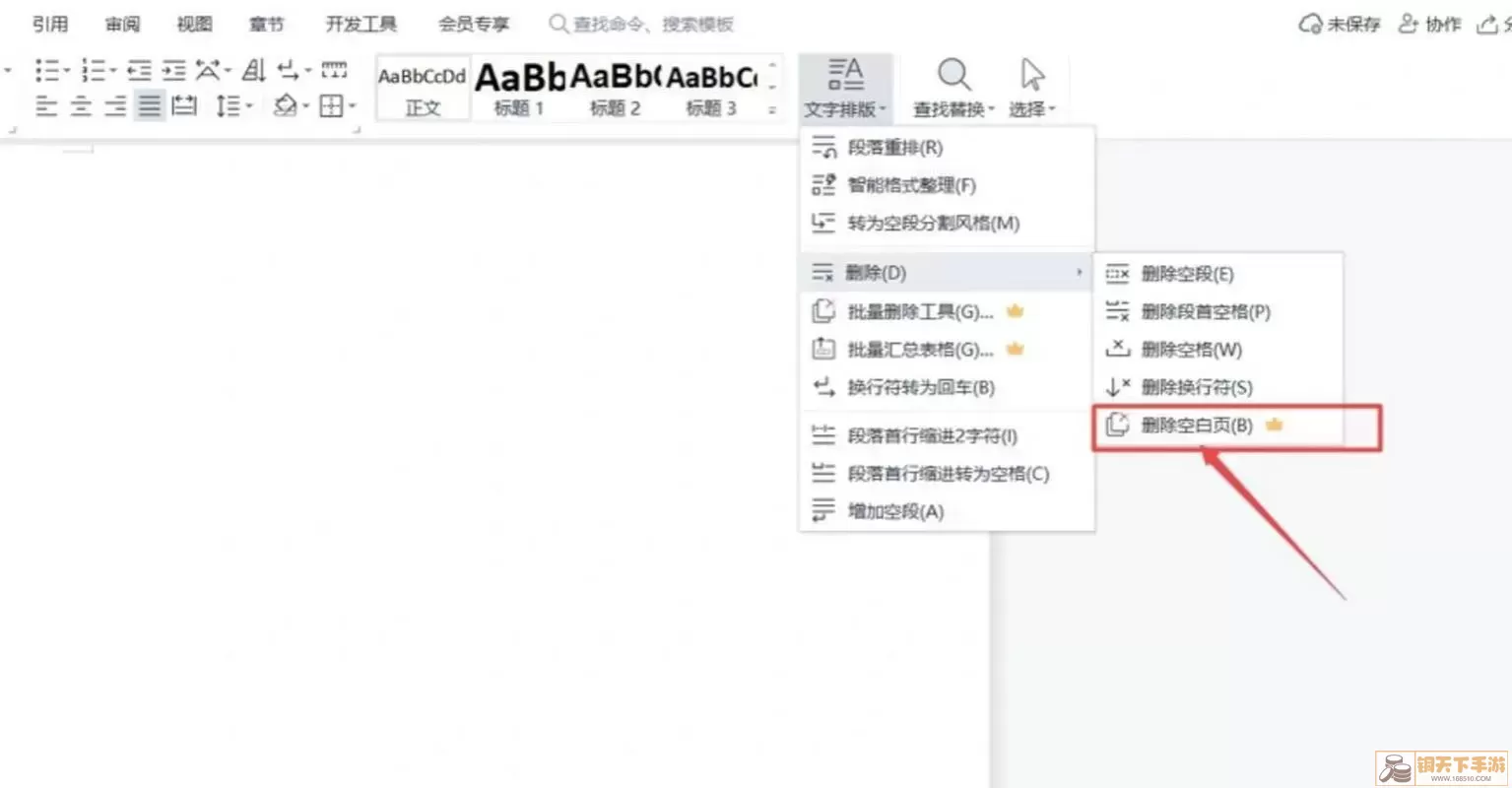Choose 段落首行缩进2字符(I)
Image resolution: width=1512 pixels, height=788 pixels.
coord(947,435)
